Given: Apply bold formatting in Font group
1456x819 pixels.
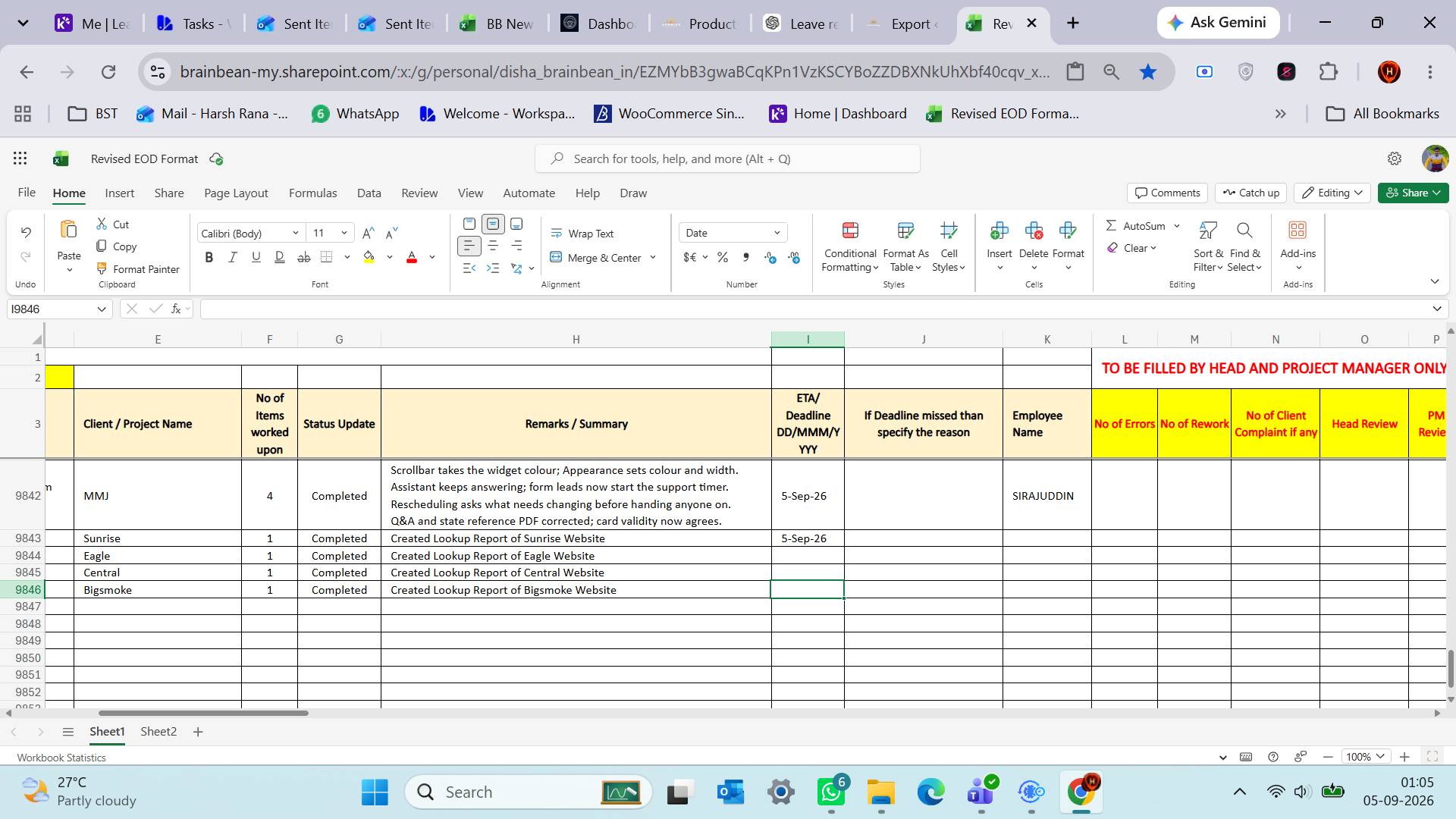Looking at the screenshot, I should point(209,258).
